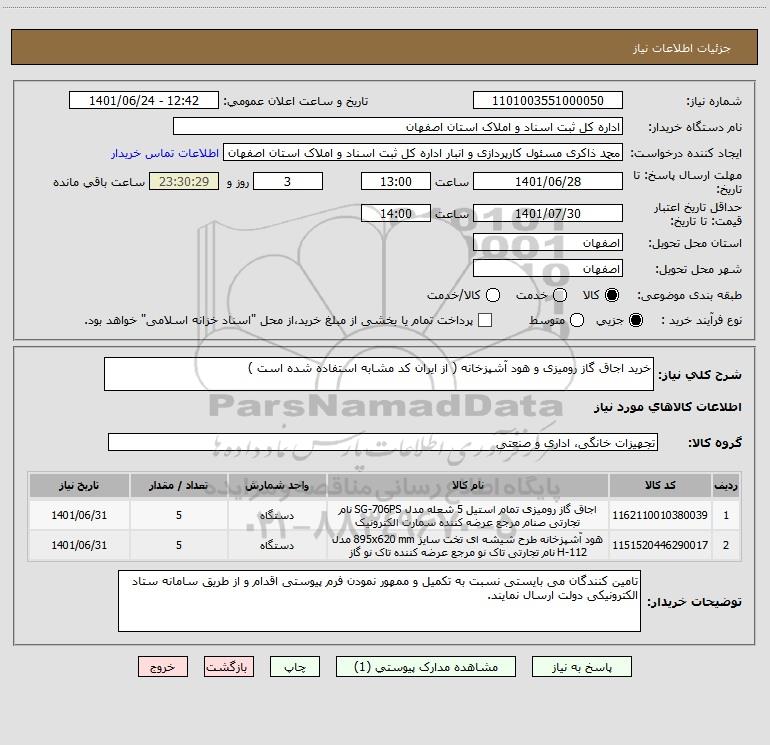Select the کالا radio button
Screen dimensions: 770x745
[612, 295]
